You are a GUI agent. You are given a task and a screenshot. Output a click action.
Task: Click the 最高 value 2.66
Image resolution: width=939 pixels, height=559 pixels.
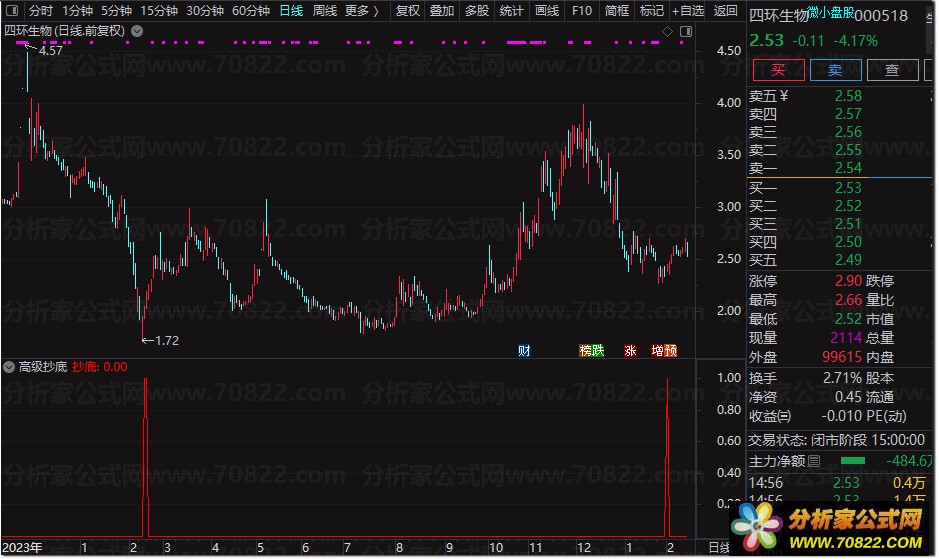click(x=849, y=300)
